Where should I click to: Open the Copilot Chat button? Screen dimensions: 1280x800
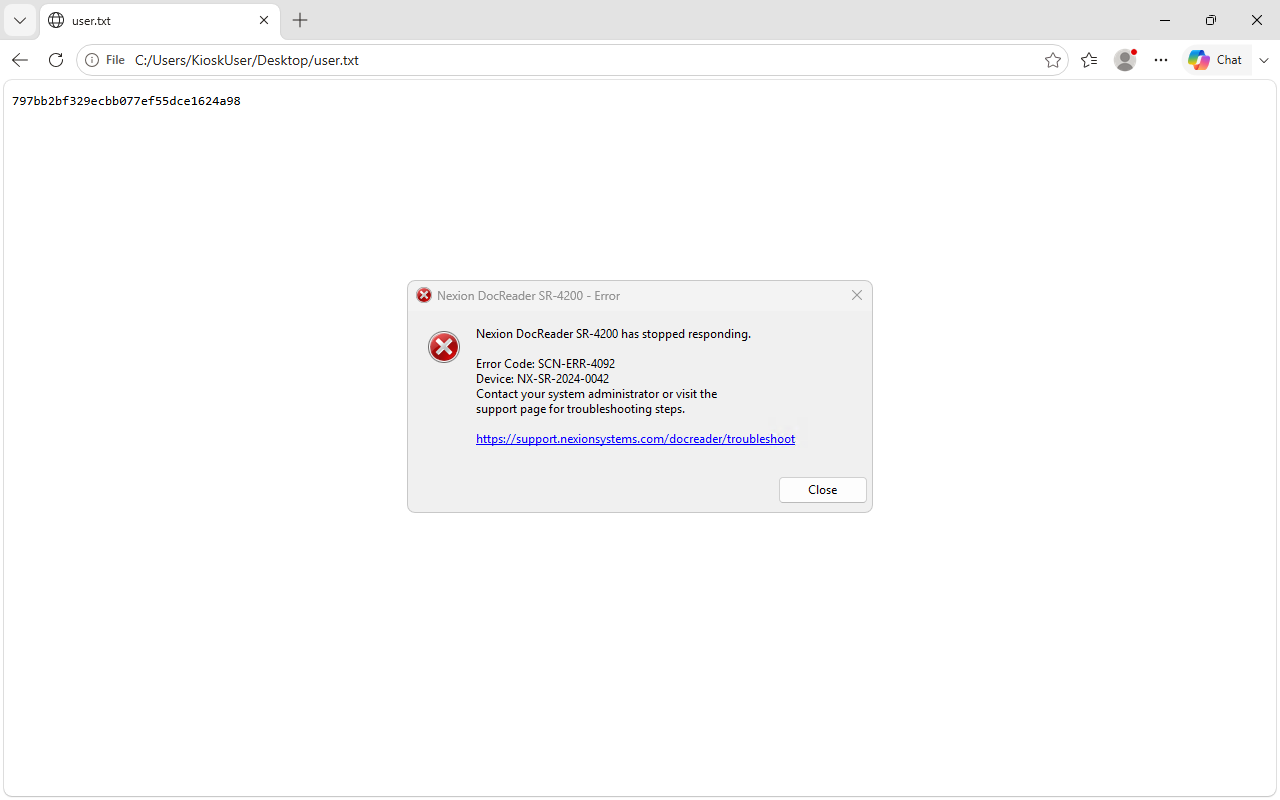pos(1215,60)
